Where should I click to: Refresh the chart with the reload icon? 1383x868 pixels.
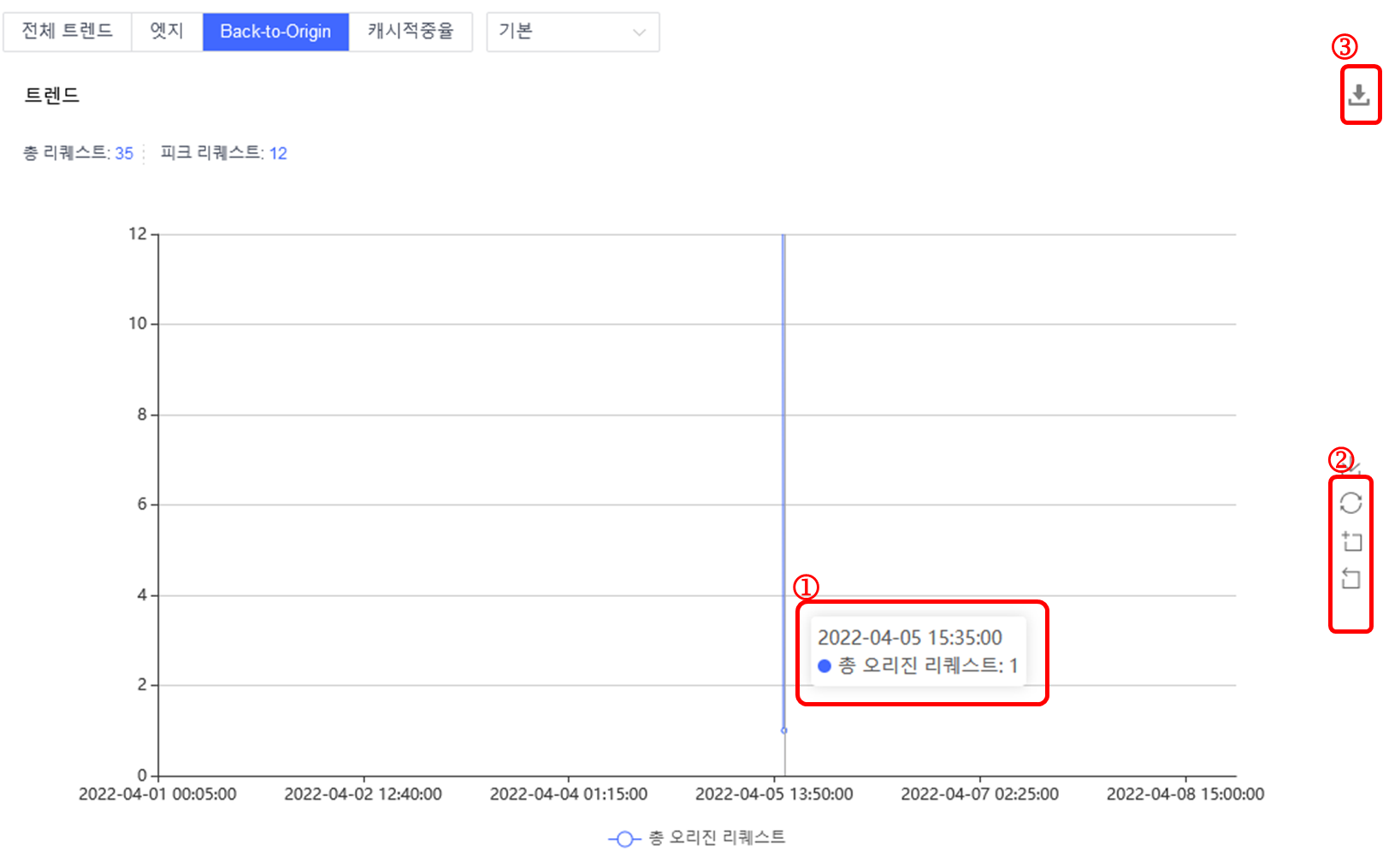coord(1351,503)
